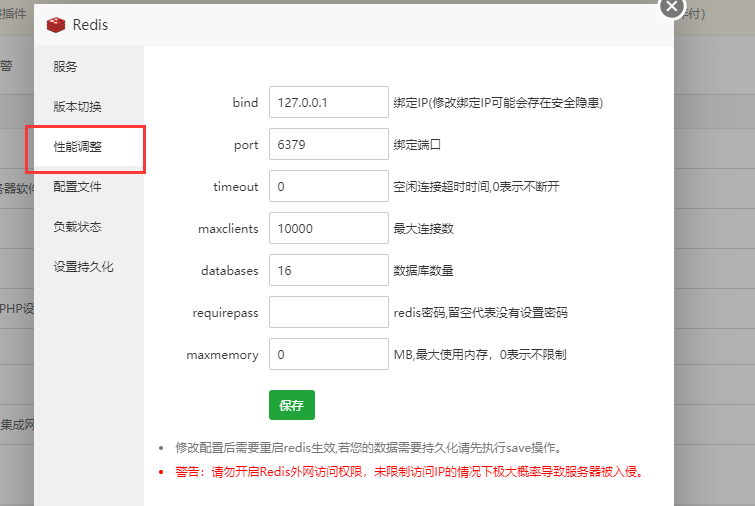Viewport: 755px width, 506px height.
Task: Click the maxmemory input field
Action: pos(329,354)
